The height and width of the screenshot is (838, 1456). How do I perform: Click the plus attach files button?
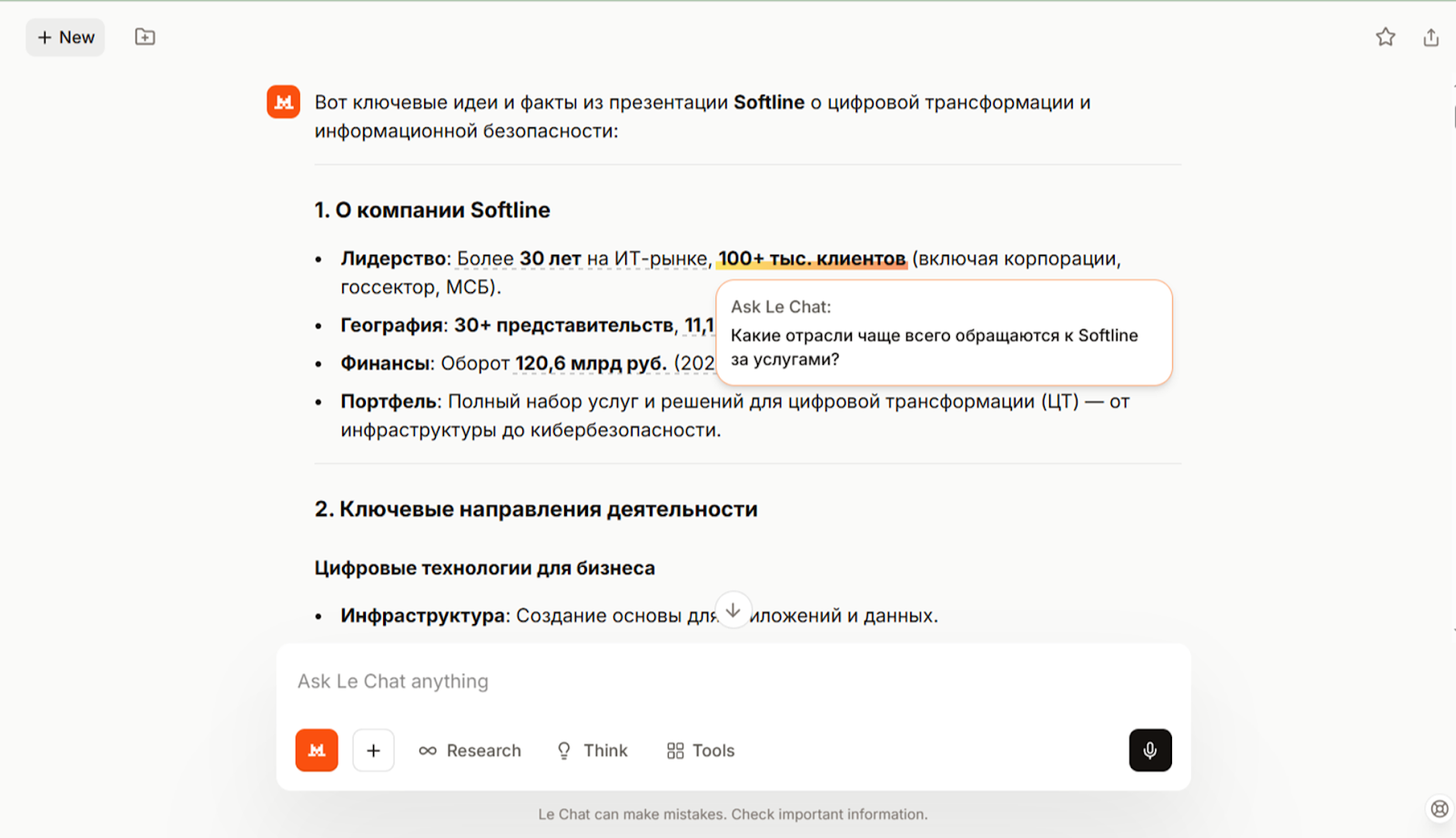click(x=373, y=751)
